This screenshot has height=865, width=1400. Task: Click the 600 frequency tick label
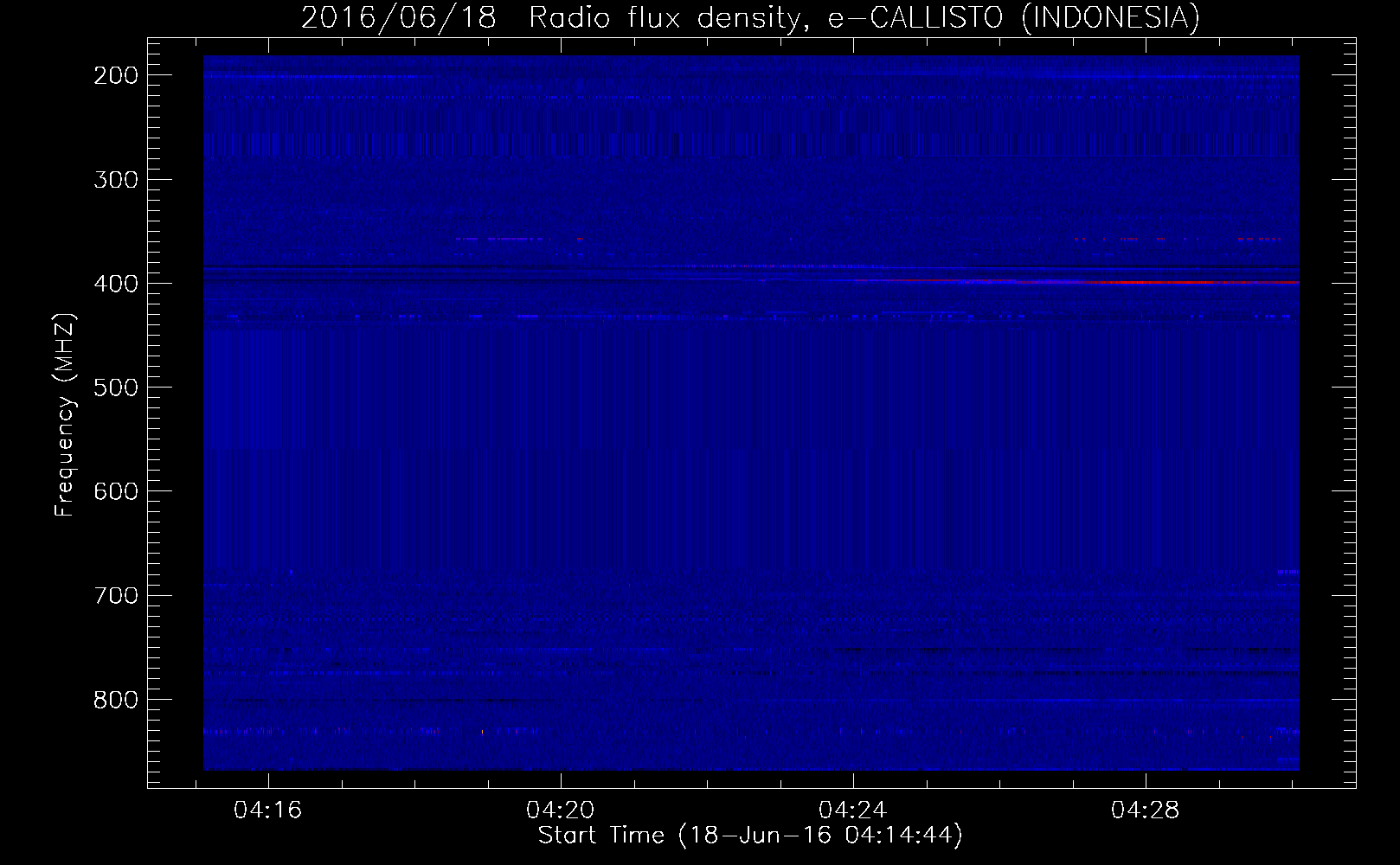coord(114,490)
